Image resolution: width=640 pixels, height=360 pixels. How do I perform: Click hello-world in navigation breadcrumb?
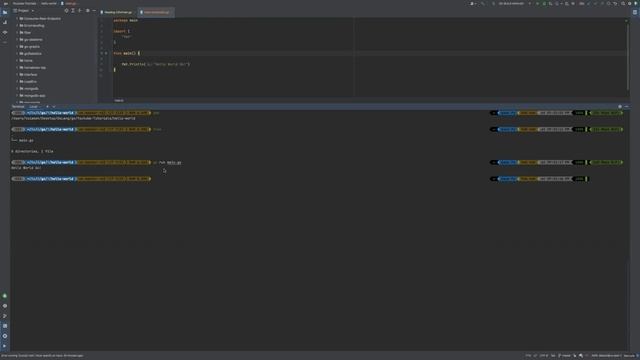tap(49, 3)
